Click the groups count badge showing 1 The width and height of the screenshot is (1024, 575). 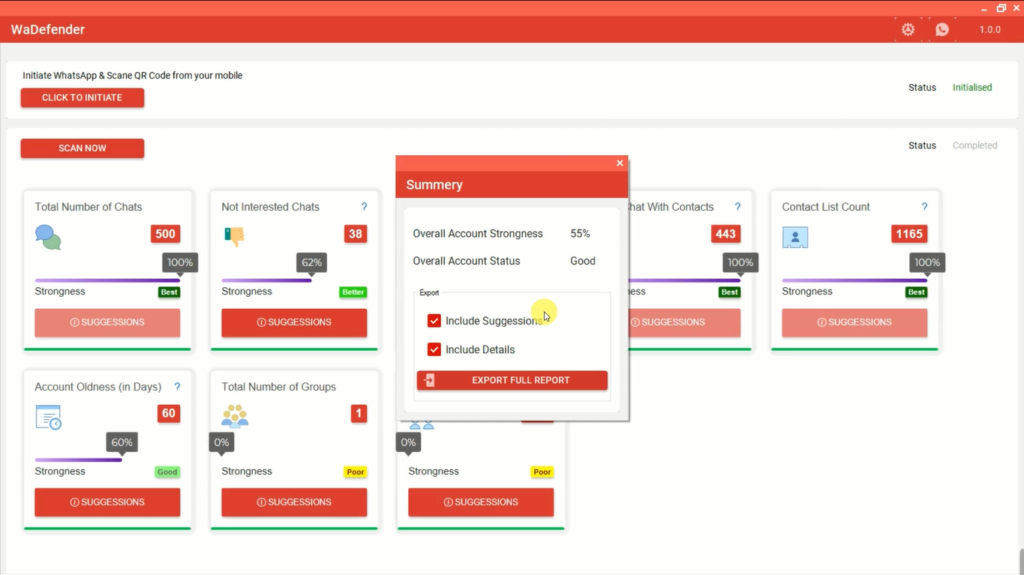[x=359, y=414]
